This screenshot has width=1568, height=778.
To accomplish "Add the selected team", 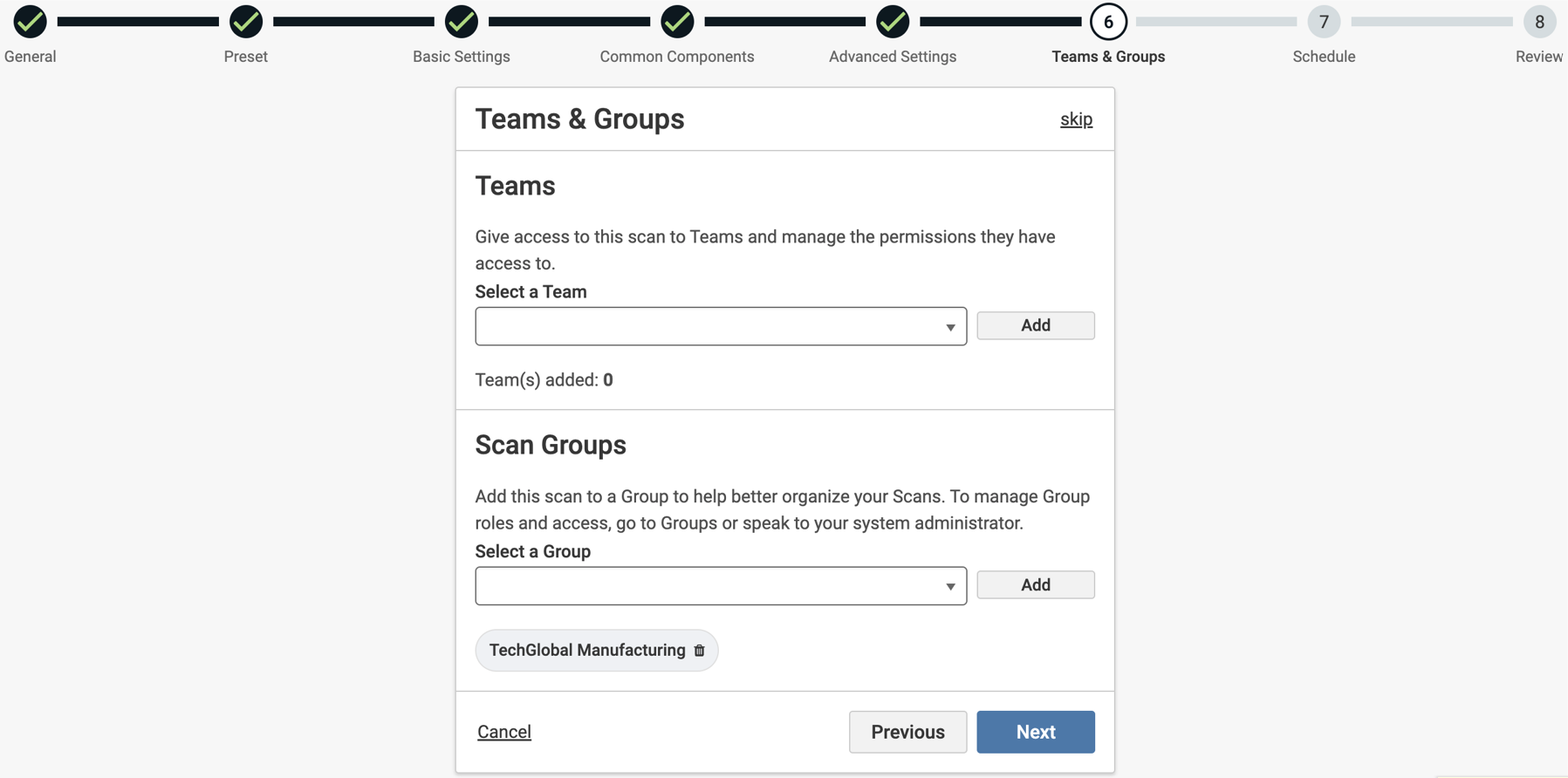I will (1035, 325).
